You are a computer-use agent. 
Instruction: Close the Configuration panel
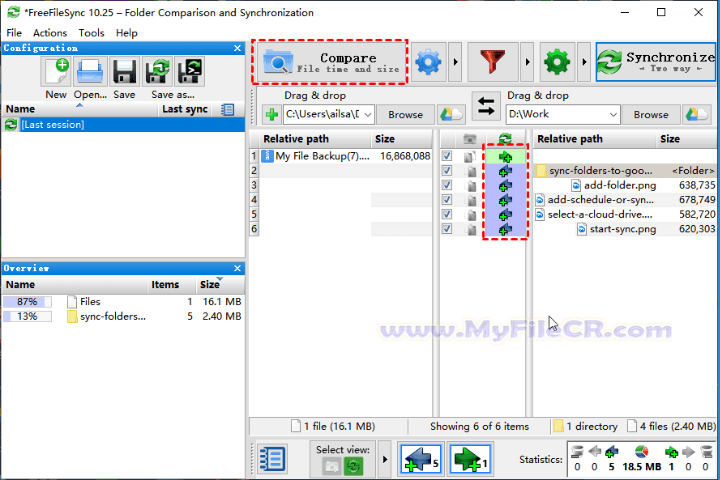click(237, 48)
